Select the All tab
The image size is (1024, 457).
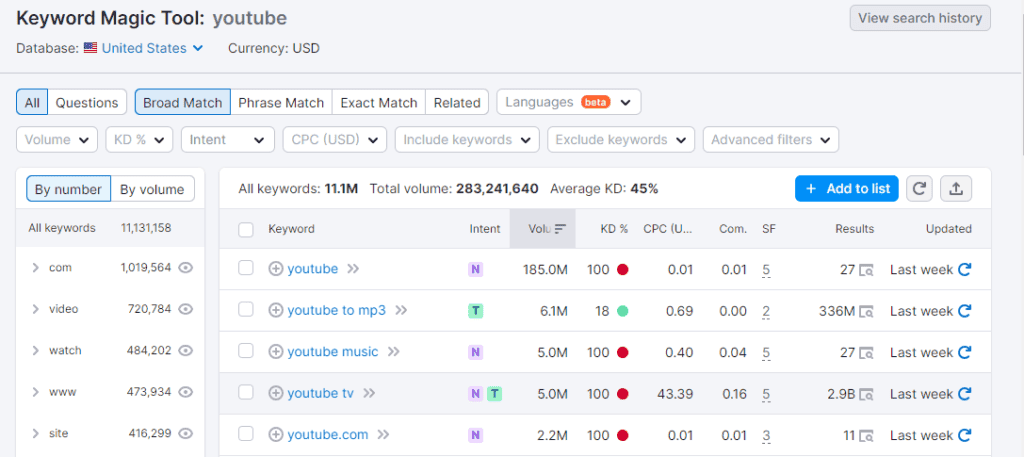pyautogui.click(x=32, y=102)
